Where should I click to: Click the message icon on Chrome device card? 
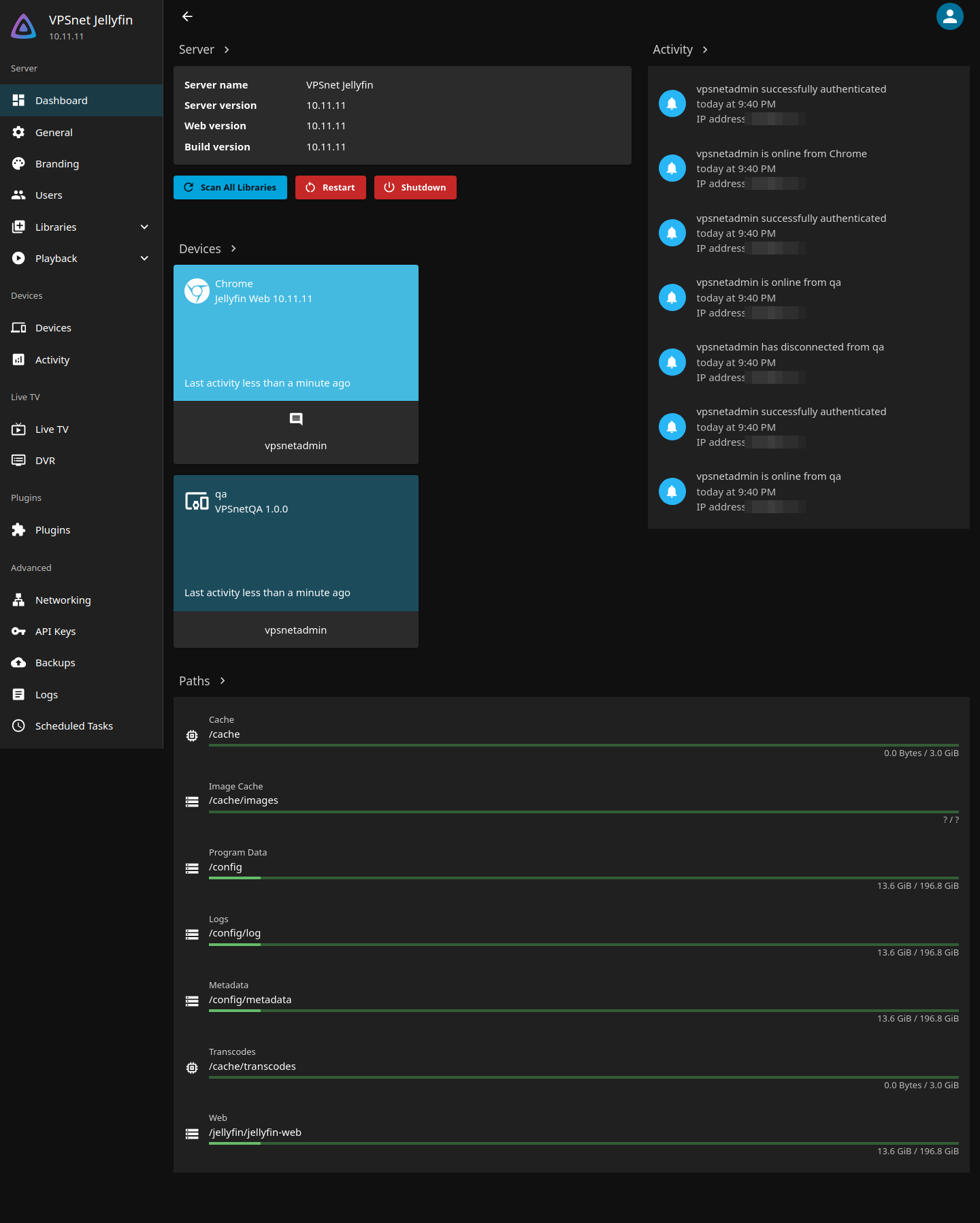[296, 419]
